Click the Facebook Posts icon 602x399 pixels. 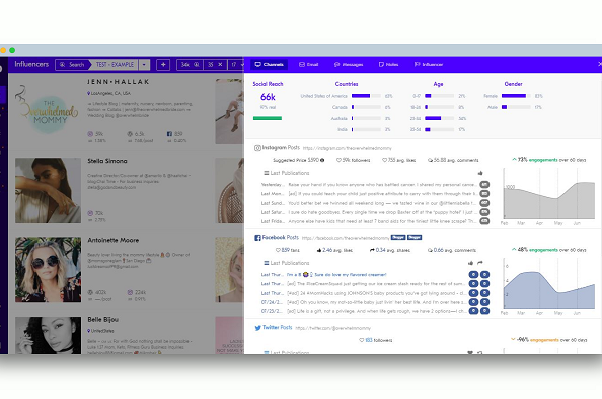click(x=257, y=238)
